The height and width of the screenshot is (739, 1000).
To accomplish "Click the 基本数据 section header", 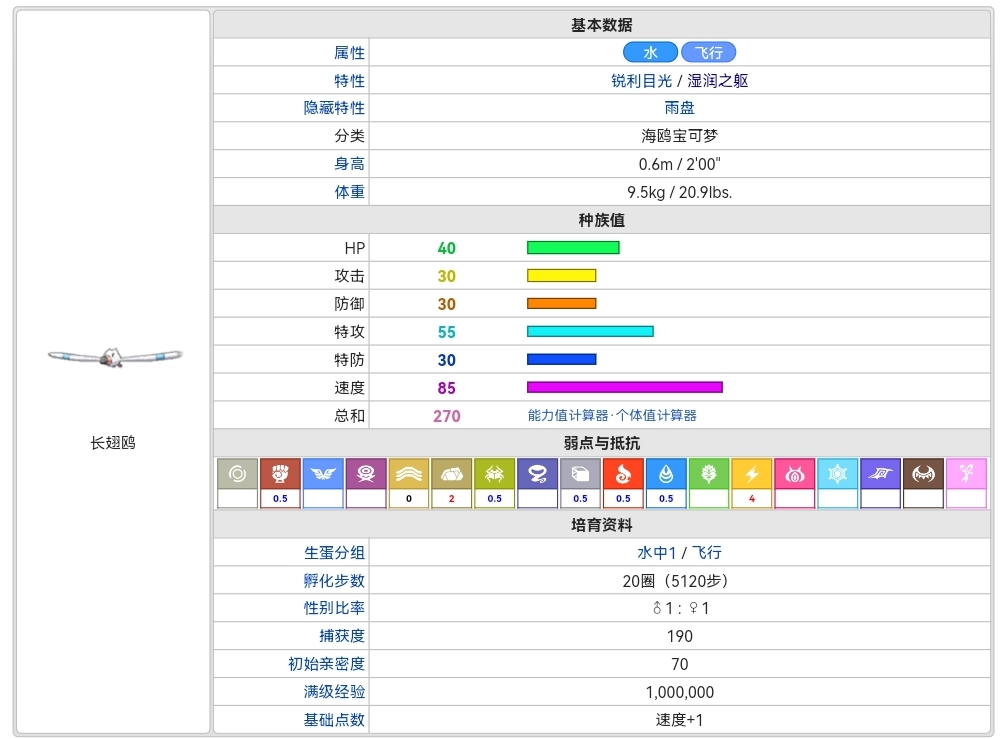I will coord(601,25).
